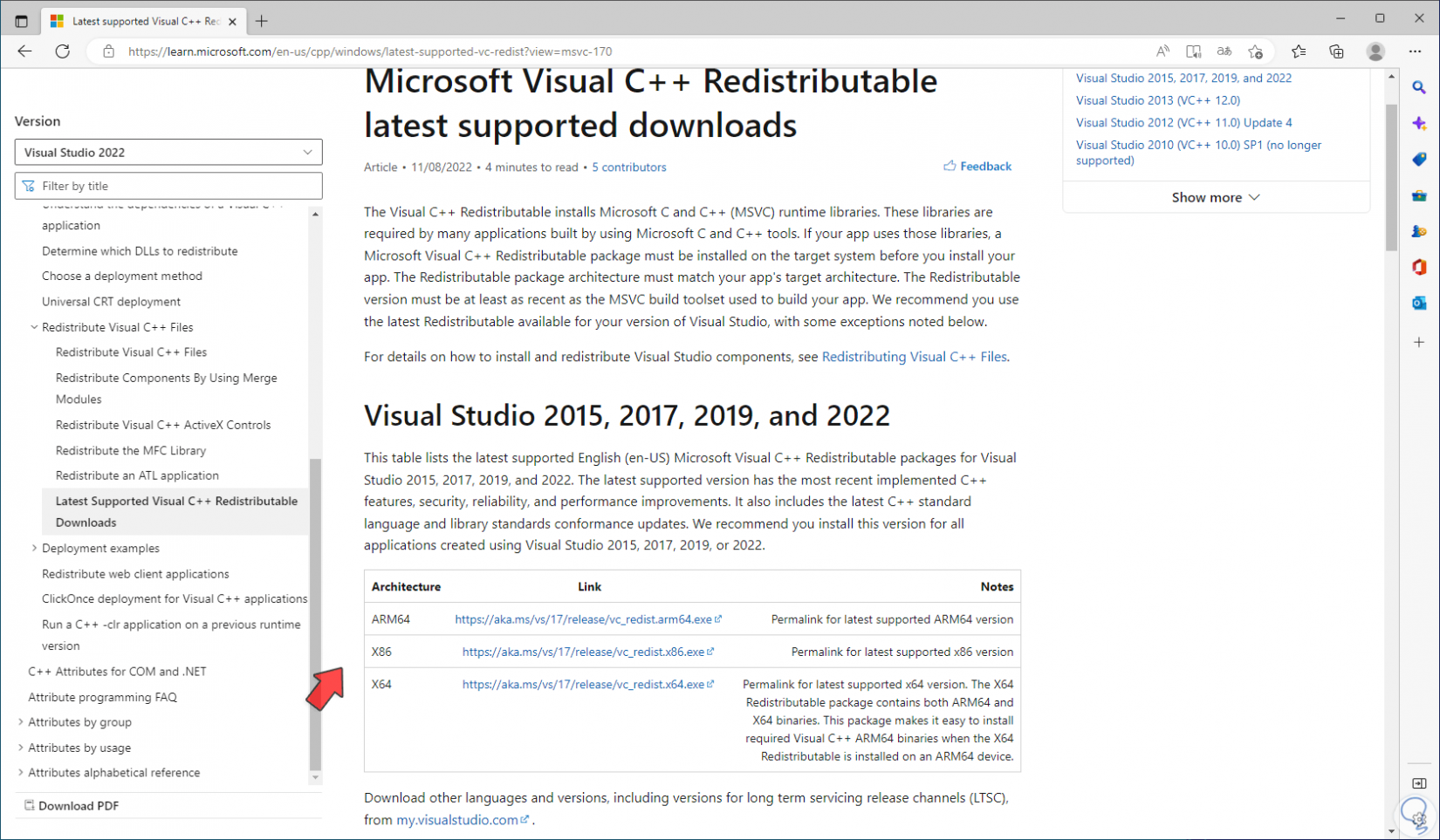This screenshot has height=840, width=1440.
Task: Expand the Show more section
Action: pyautogui.click(x=1216, y=197)
